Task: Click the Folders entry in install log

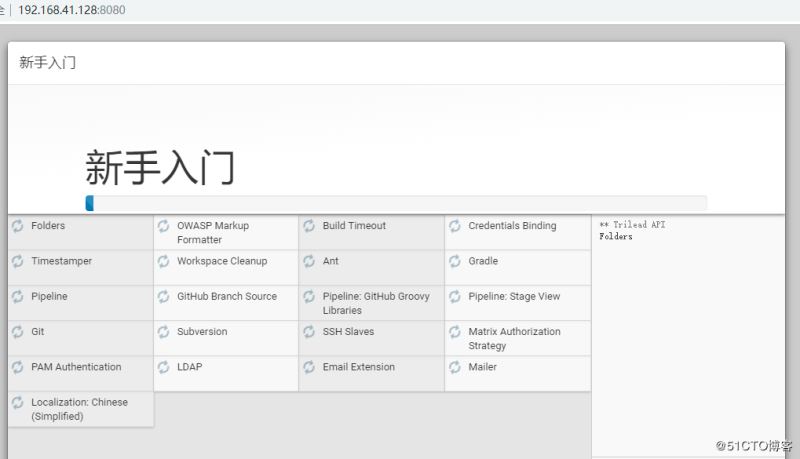Action: (x=616, y=237)
